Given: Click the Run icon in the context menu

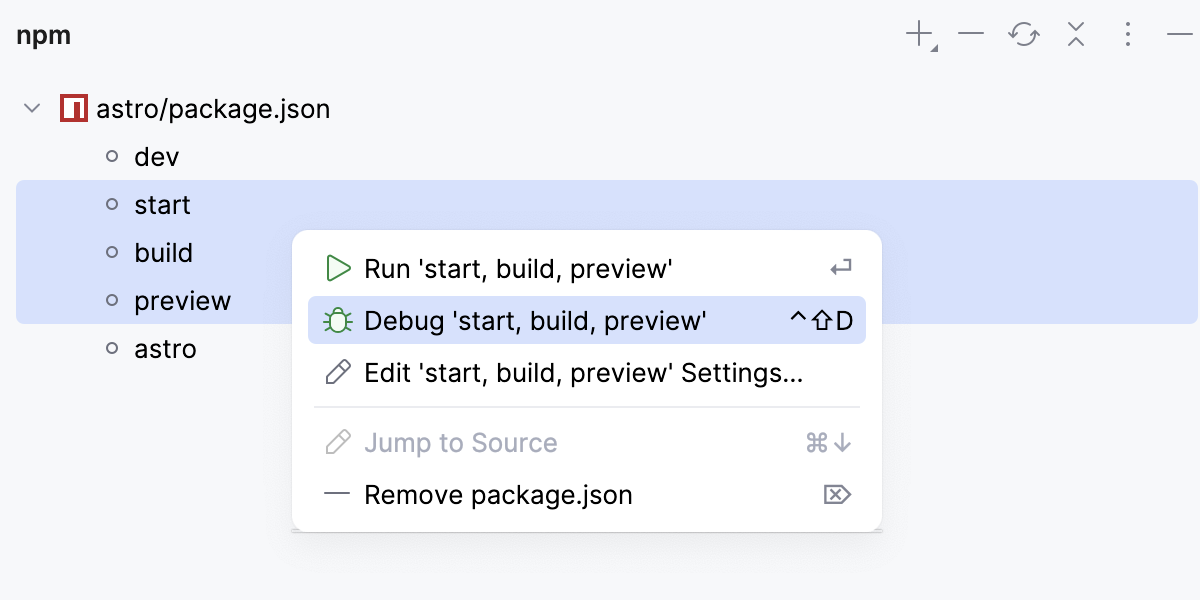Looking at the screenshot, I should (x=339, y=268).
